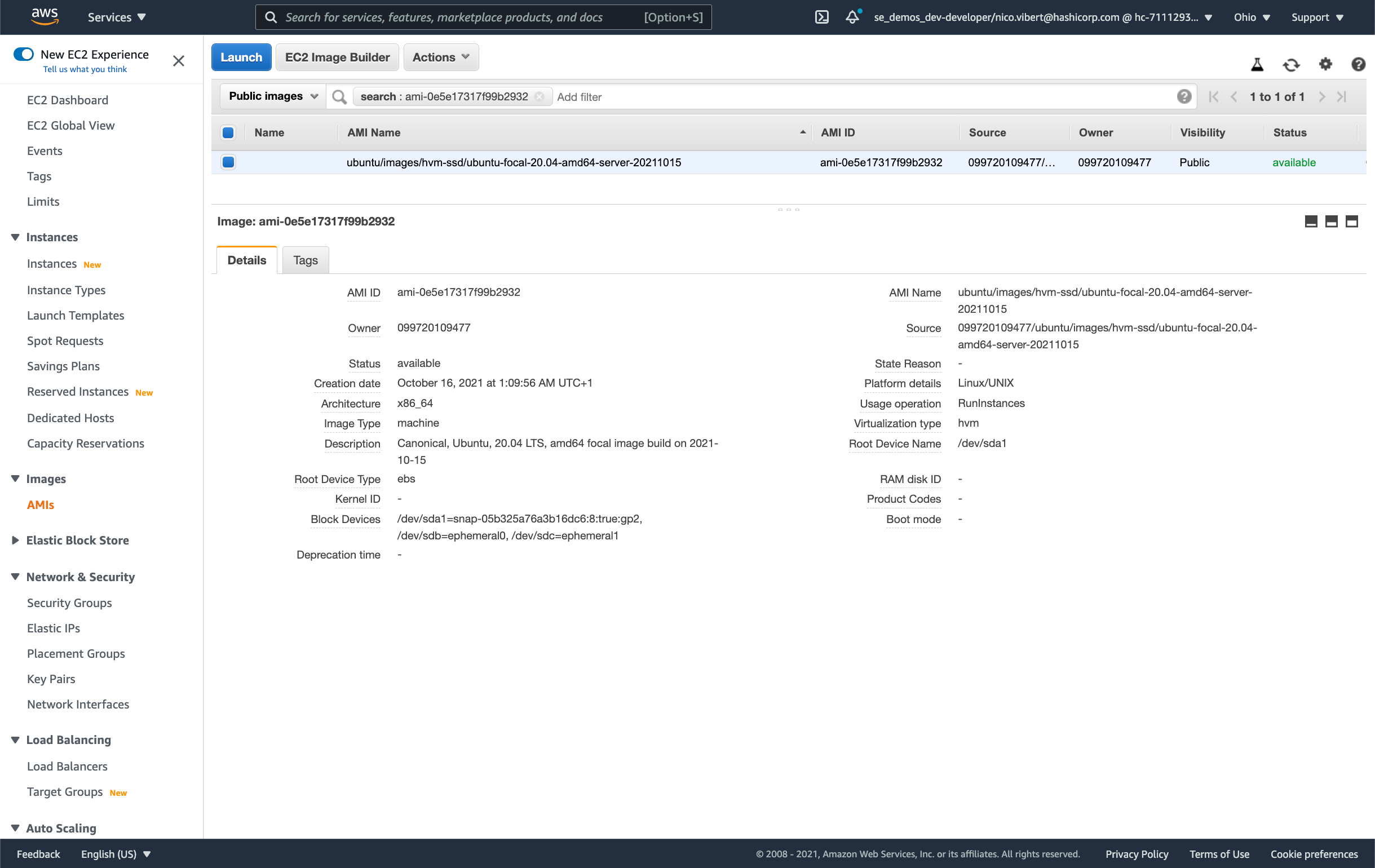Refresh the AMI list

[x=1291, y=64]
